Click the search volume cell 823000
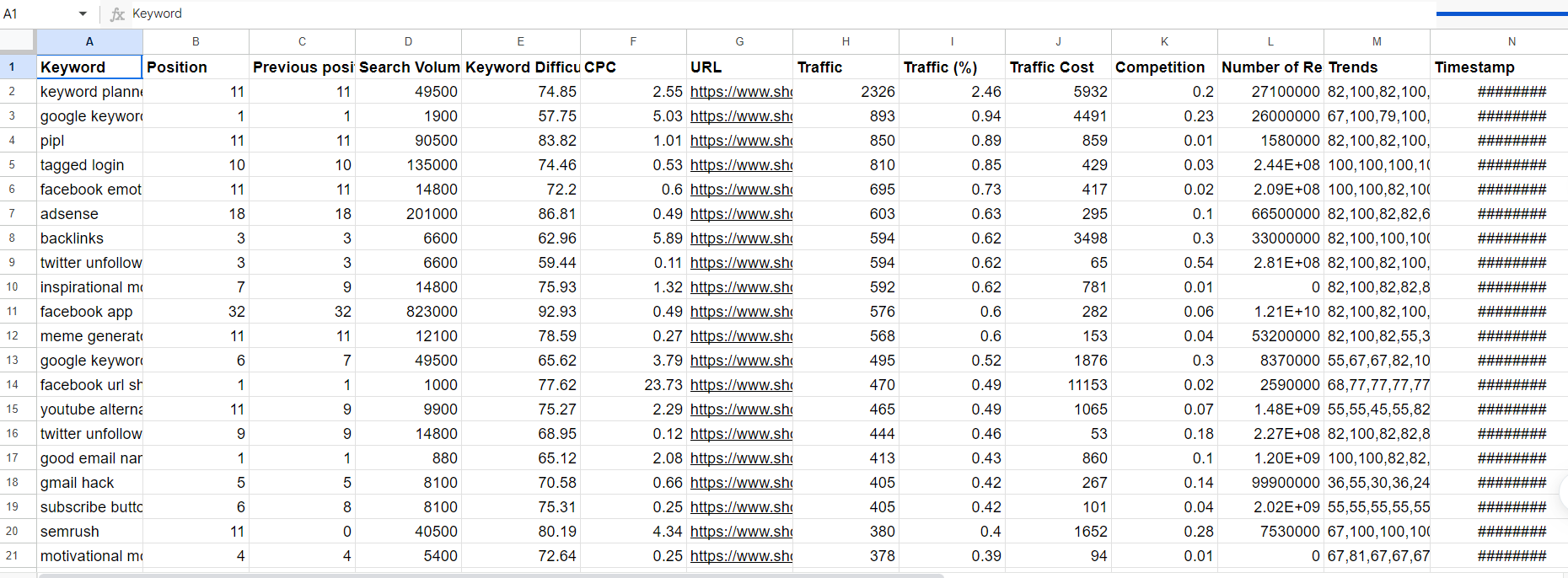1568x578 pixels. coord(408,311)
